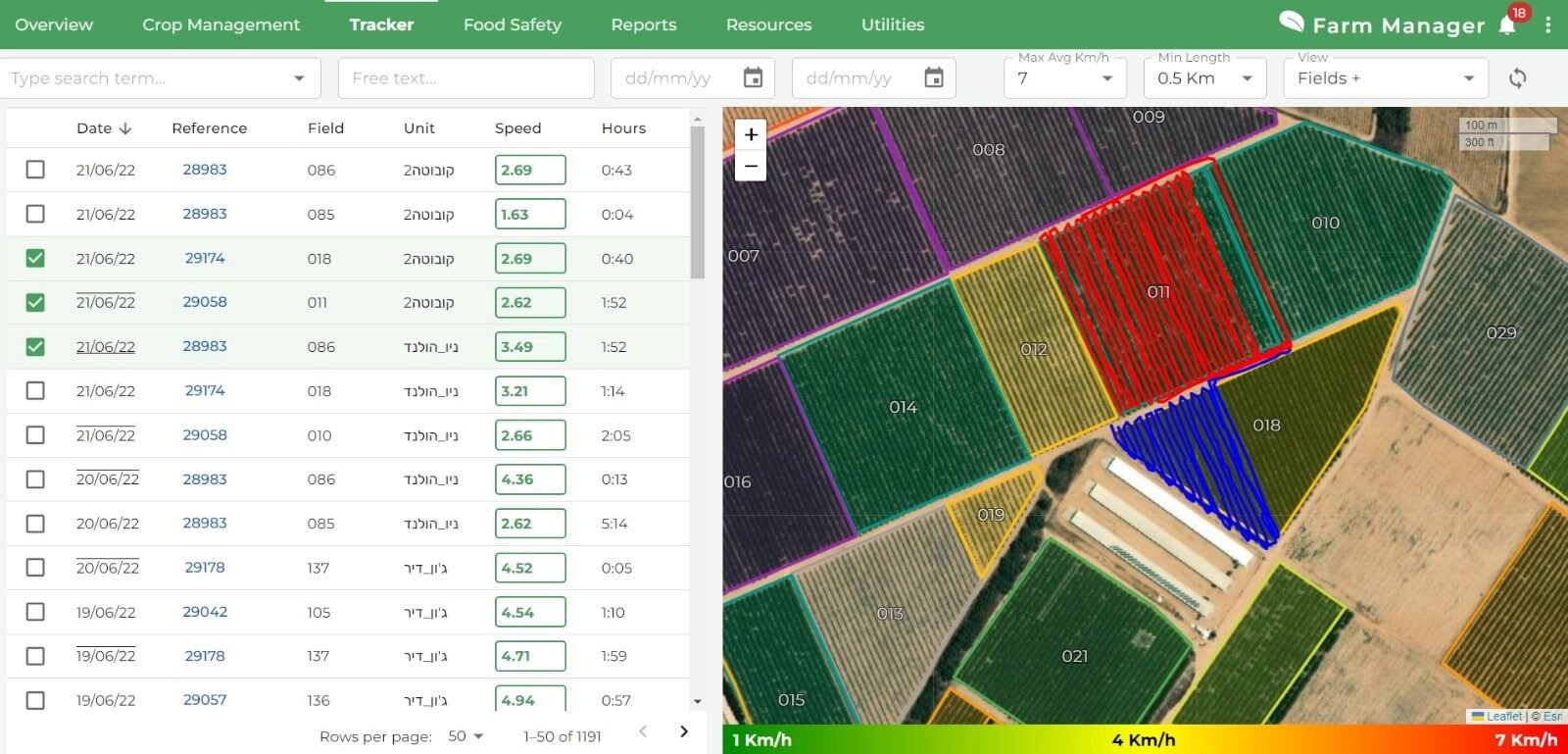1568x754 pixels.
Task: Sort by the Date column arrow
Action: (x=125, y=128)
